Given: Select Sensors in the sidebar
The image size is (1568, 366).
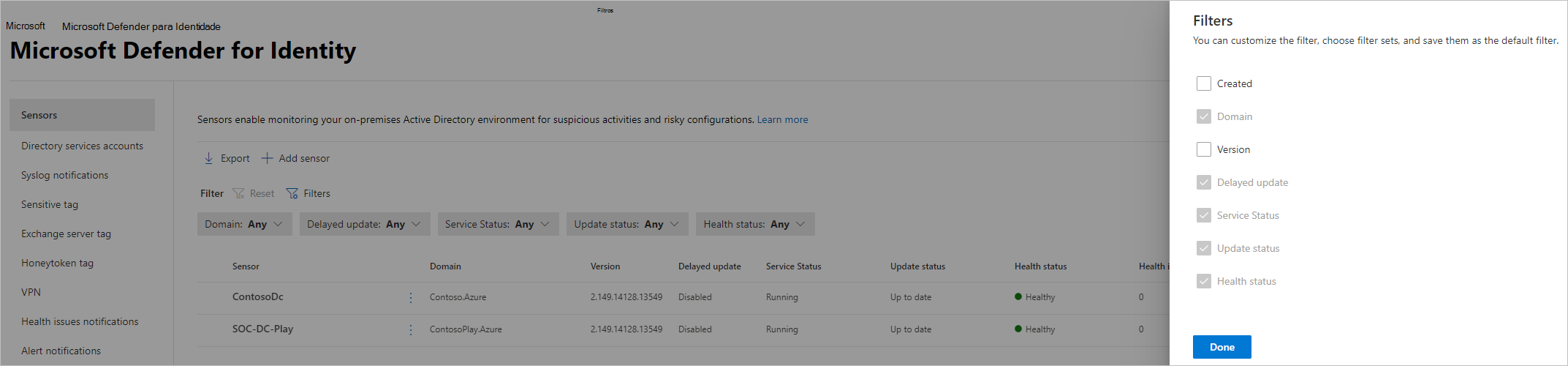Looking at the screenshot, I should [x=82, y=115].
